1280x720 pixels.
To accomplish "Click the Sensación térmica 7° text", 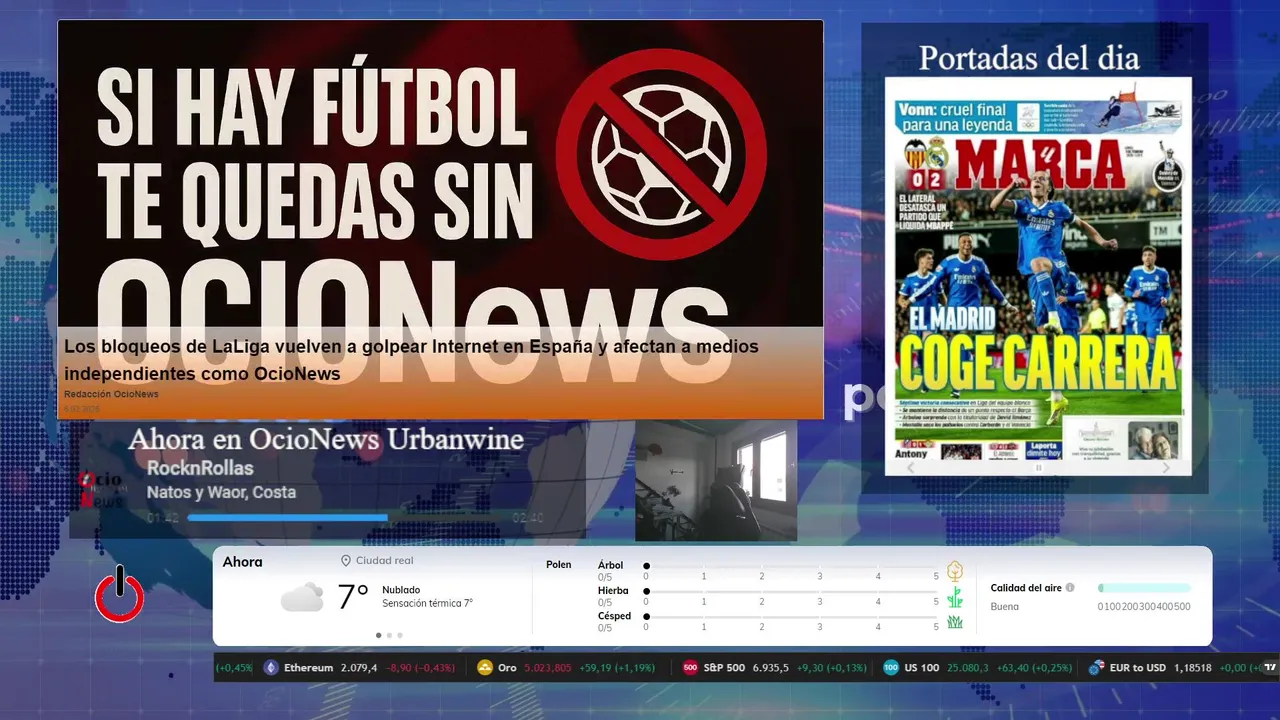I will [x=427, y=604].
